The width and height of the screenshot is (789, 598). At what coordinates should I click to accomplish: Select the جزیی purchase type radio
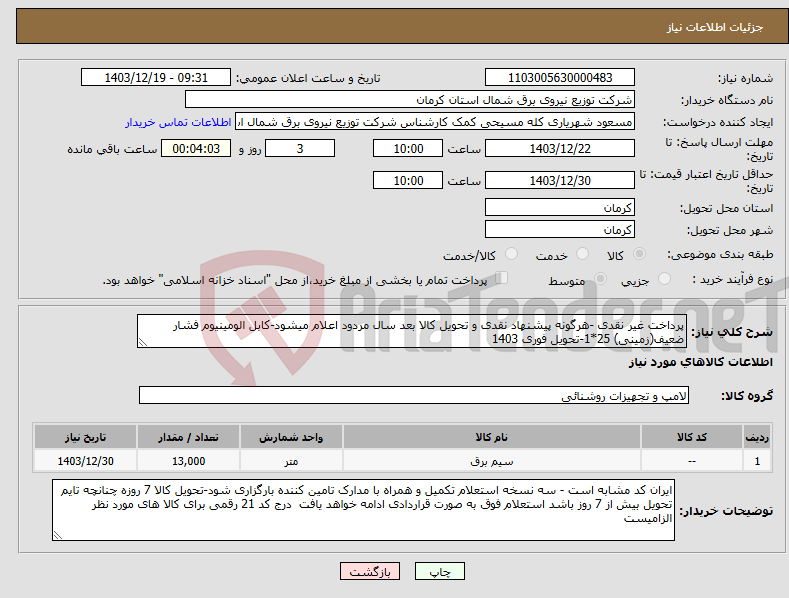(664, 279)
